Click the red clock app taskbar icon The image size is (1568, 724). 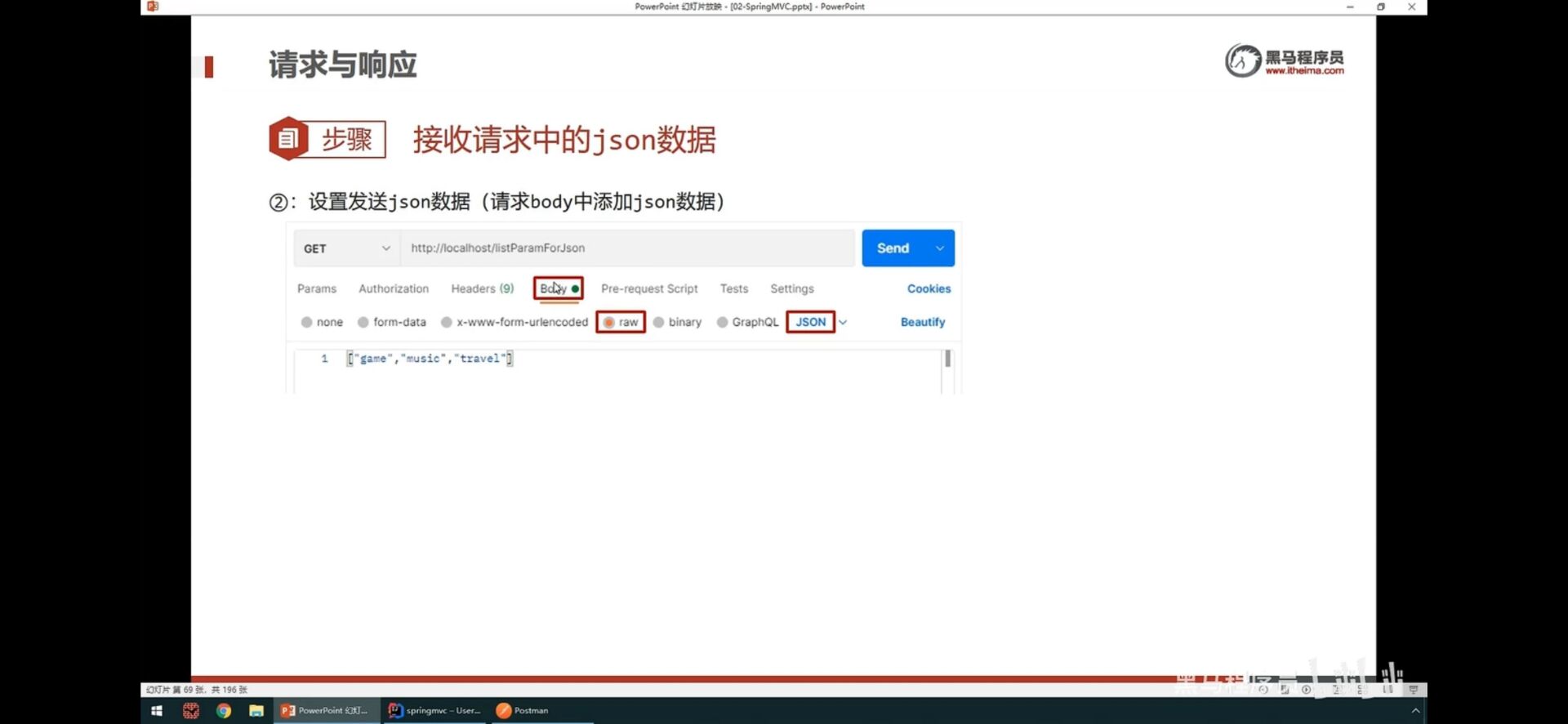tap(191, 711)
